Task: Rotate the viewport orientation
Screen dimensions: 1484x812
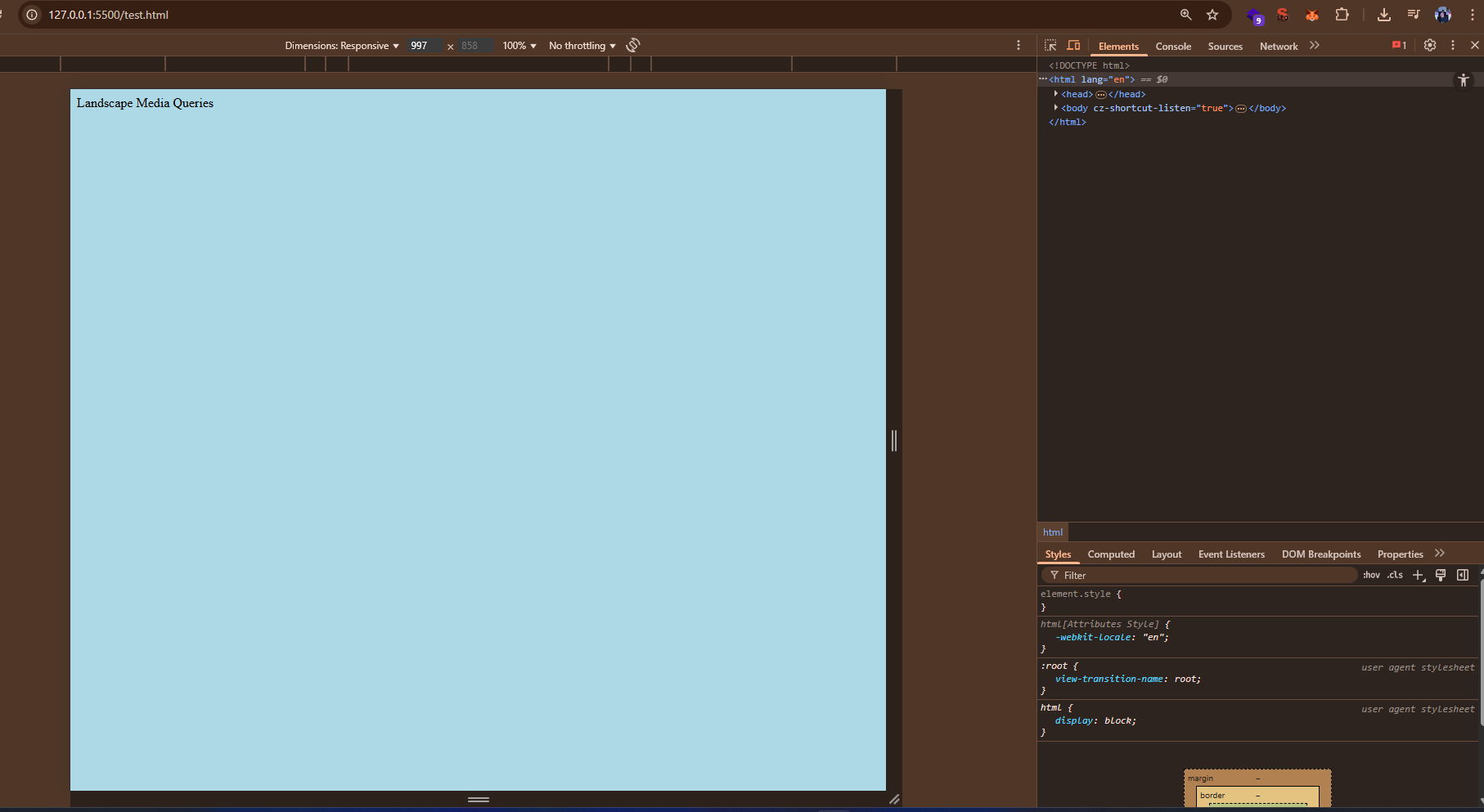Action: point(632,45)
